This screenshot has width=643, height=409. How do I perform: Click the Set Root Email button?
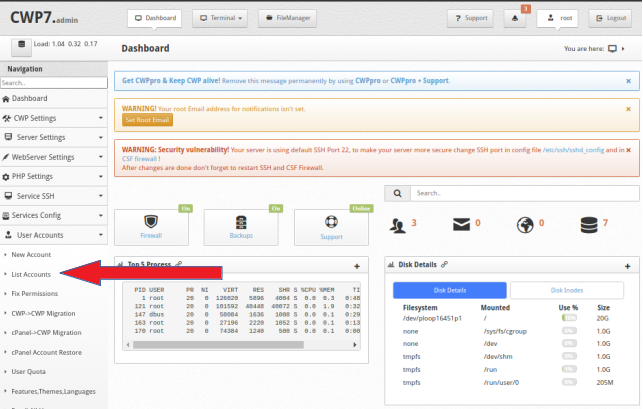147,120
